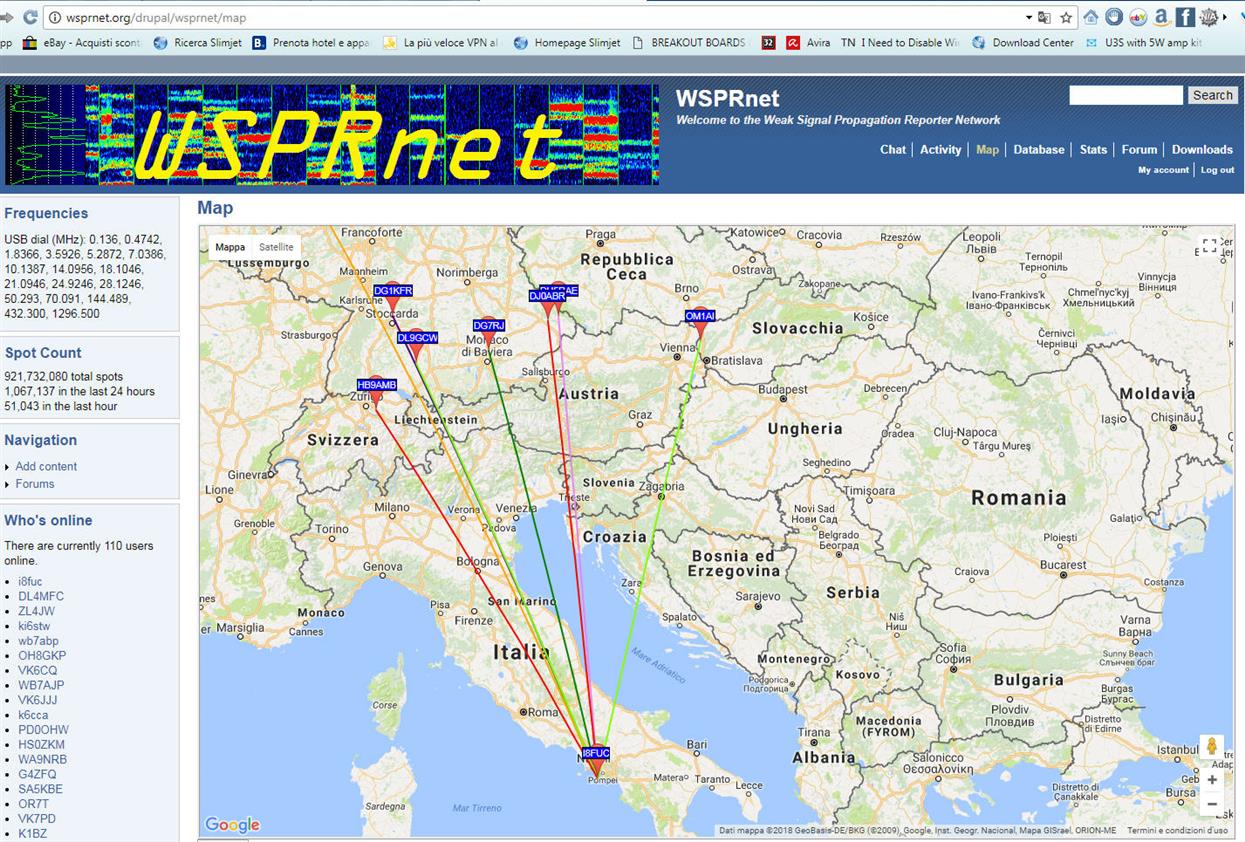Open user VK7PD profile link

(37, 819)
